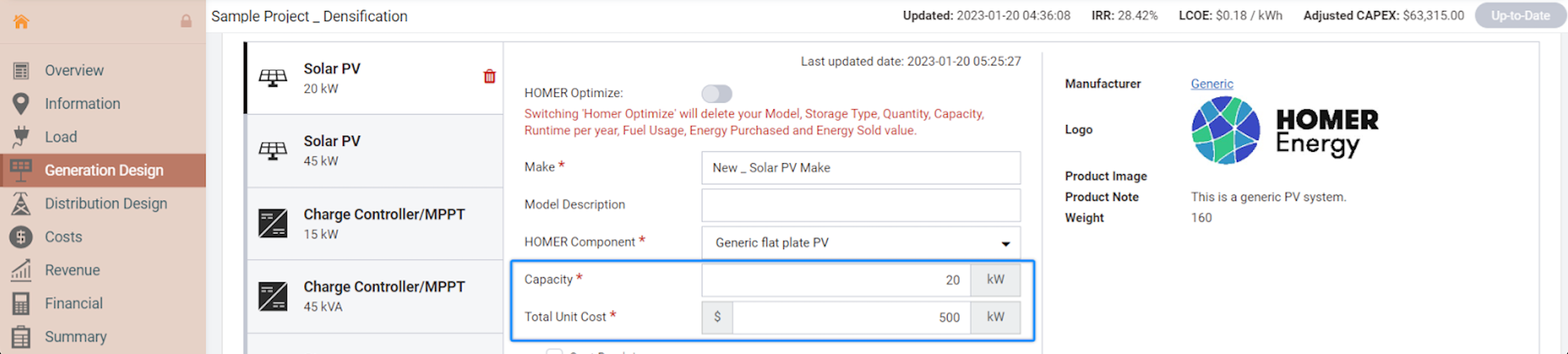The height and width of the screenshot is (354, 1568).
Task: Open the Revenue section
Action: pos(72,270)
